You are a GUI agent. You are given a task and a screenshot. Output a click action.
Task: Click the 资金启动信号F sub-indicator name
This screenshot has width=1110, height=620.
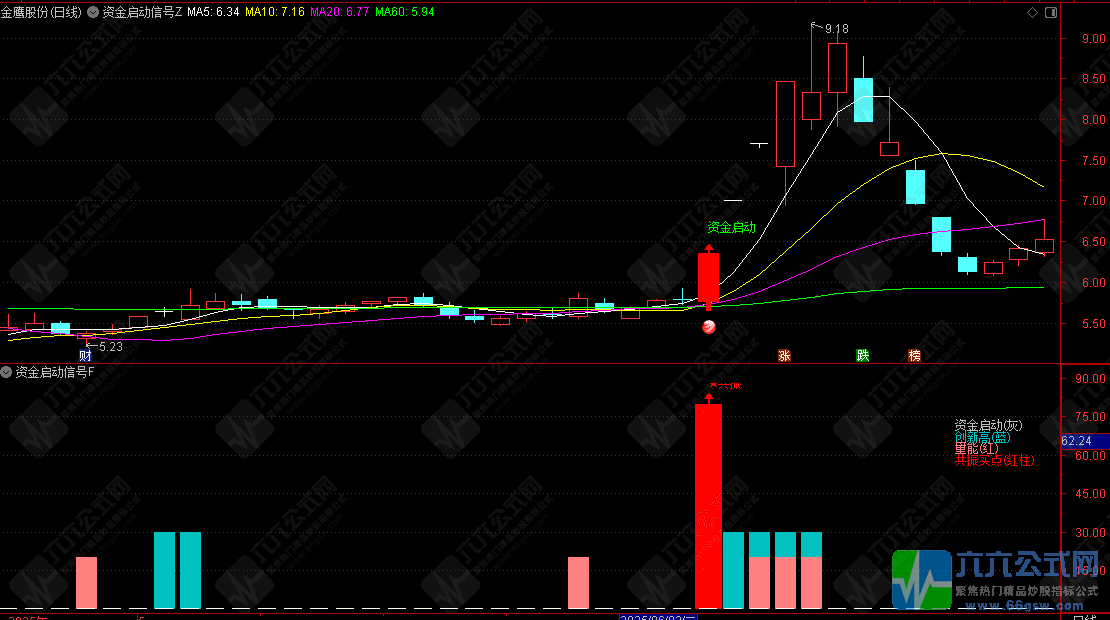click(x=55, y=372)
